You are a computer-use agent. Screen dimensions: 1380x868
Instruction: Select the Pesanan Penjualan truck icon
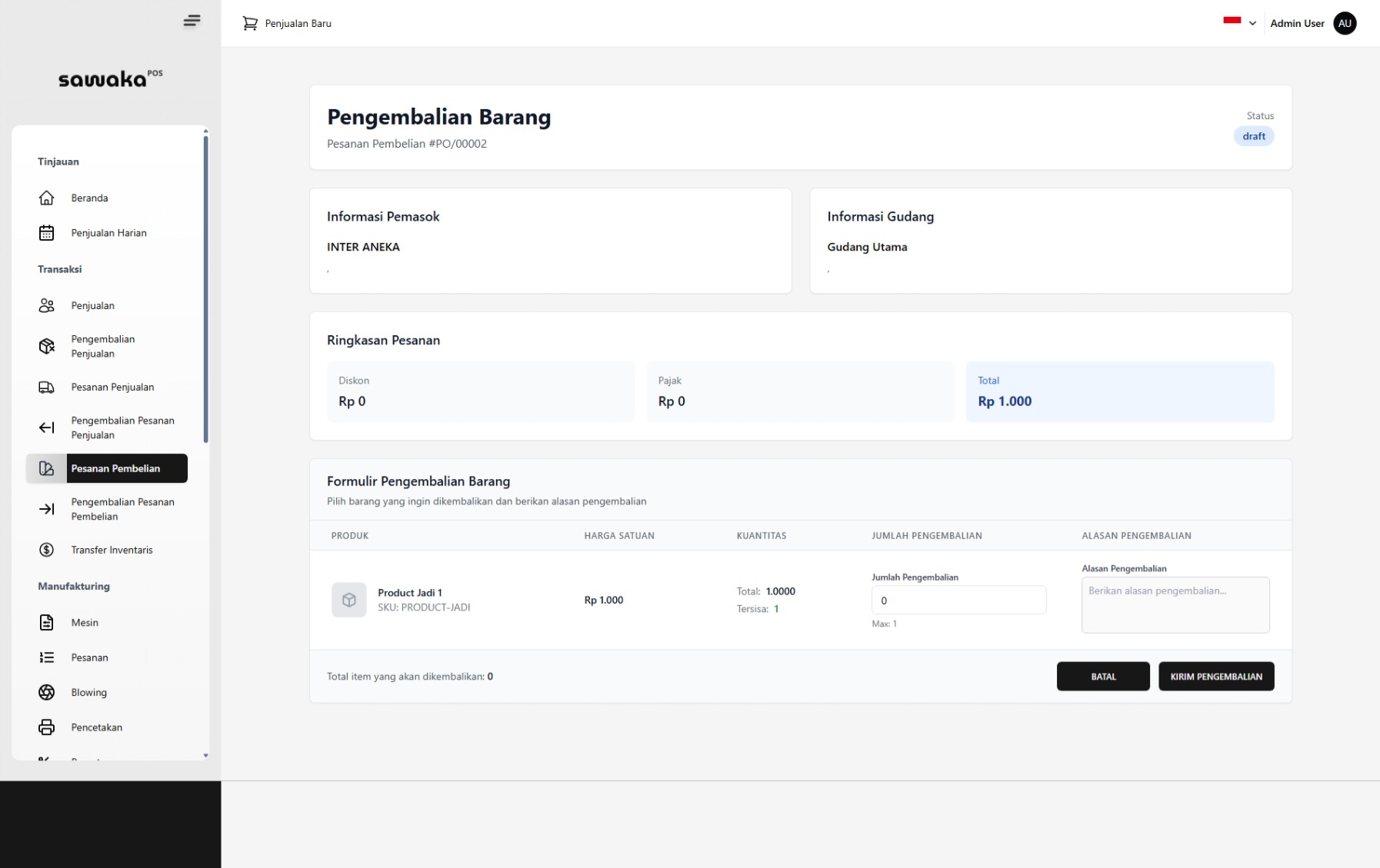(46, 387)
